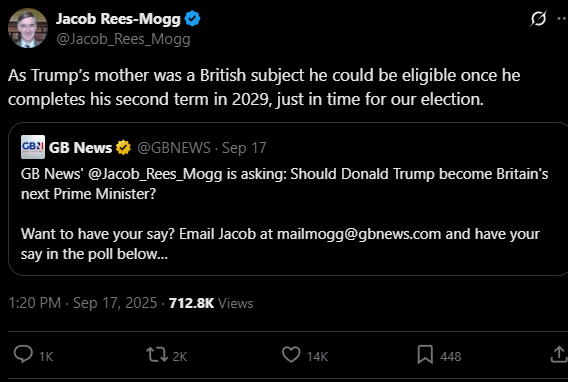Like the tweet with the heart icon

[x=291, y=354]
